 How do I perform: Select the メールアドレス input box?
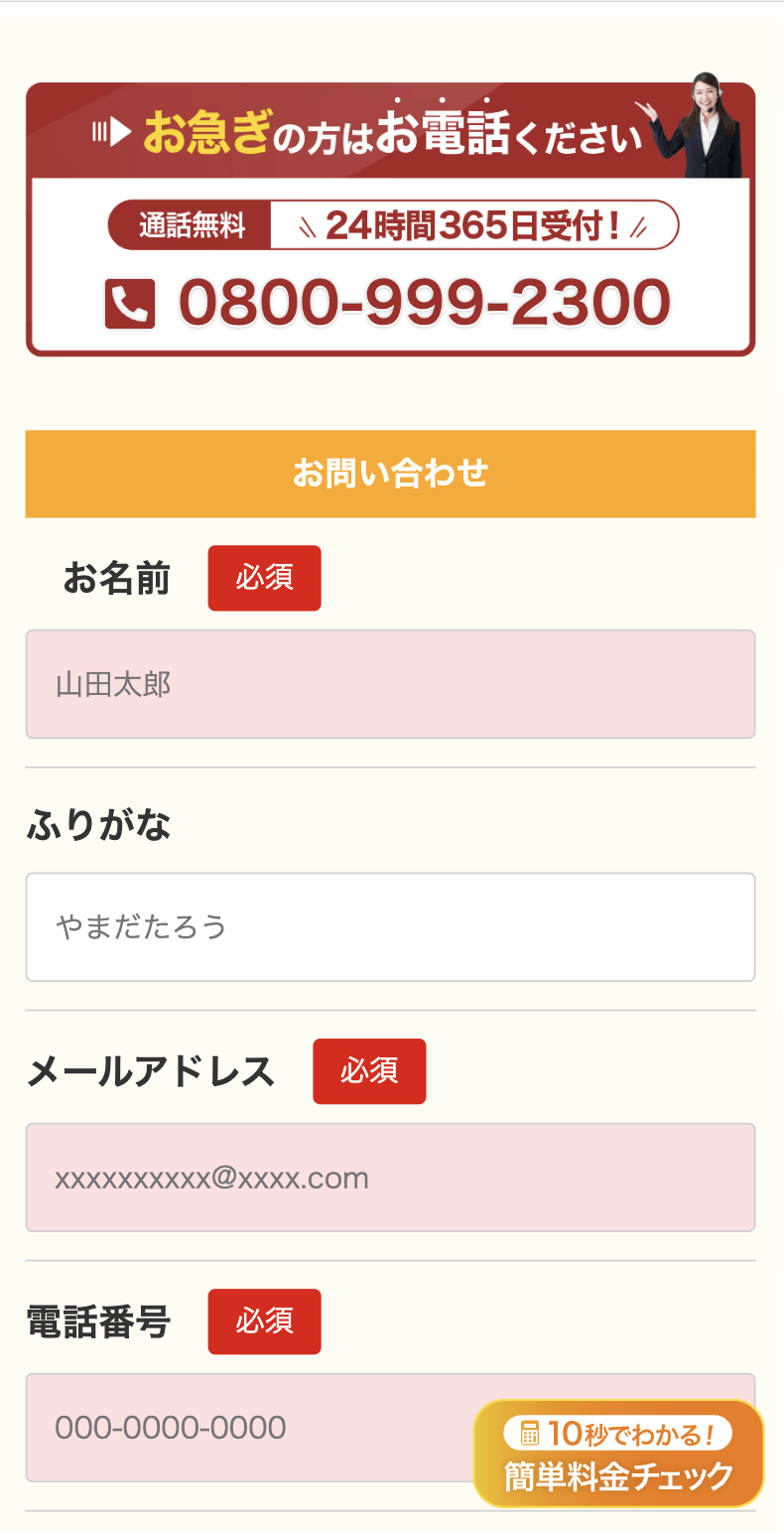(390, 1178)
